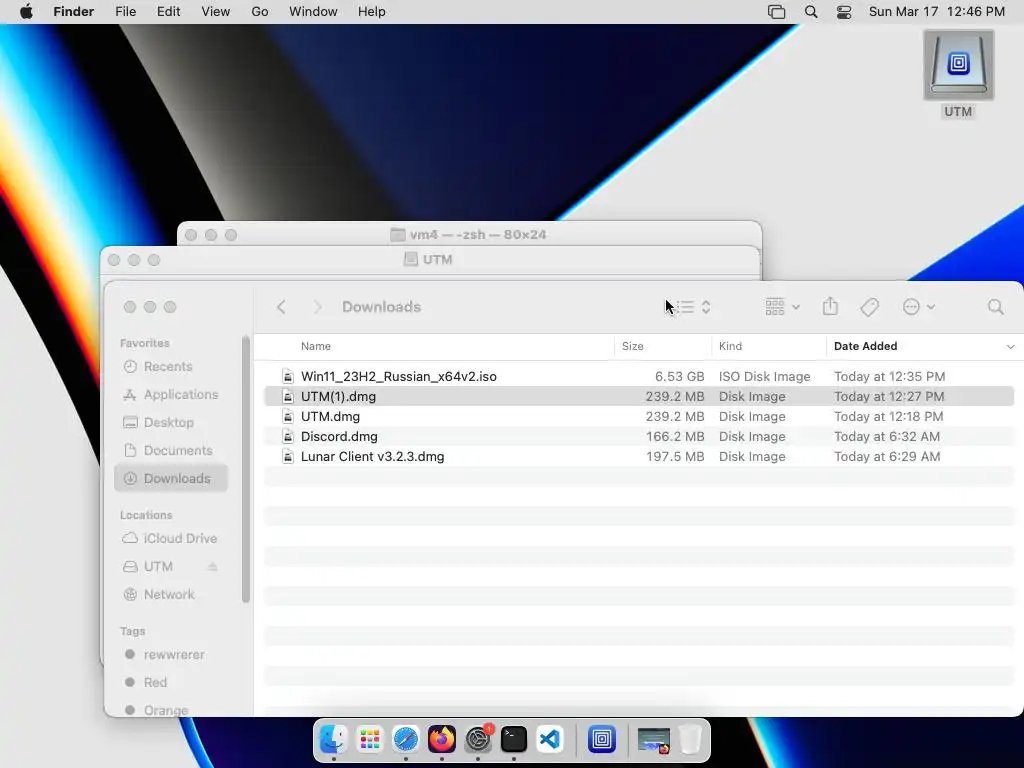Click the Edit Tags toolbar icon
This screenshot has width=1024, height=768.
click(x=869, y=307)
